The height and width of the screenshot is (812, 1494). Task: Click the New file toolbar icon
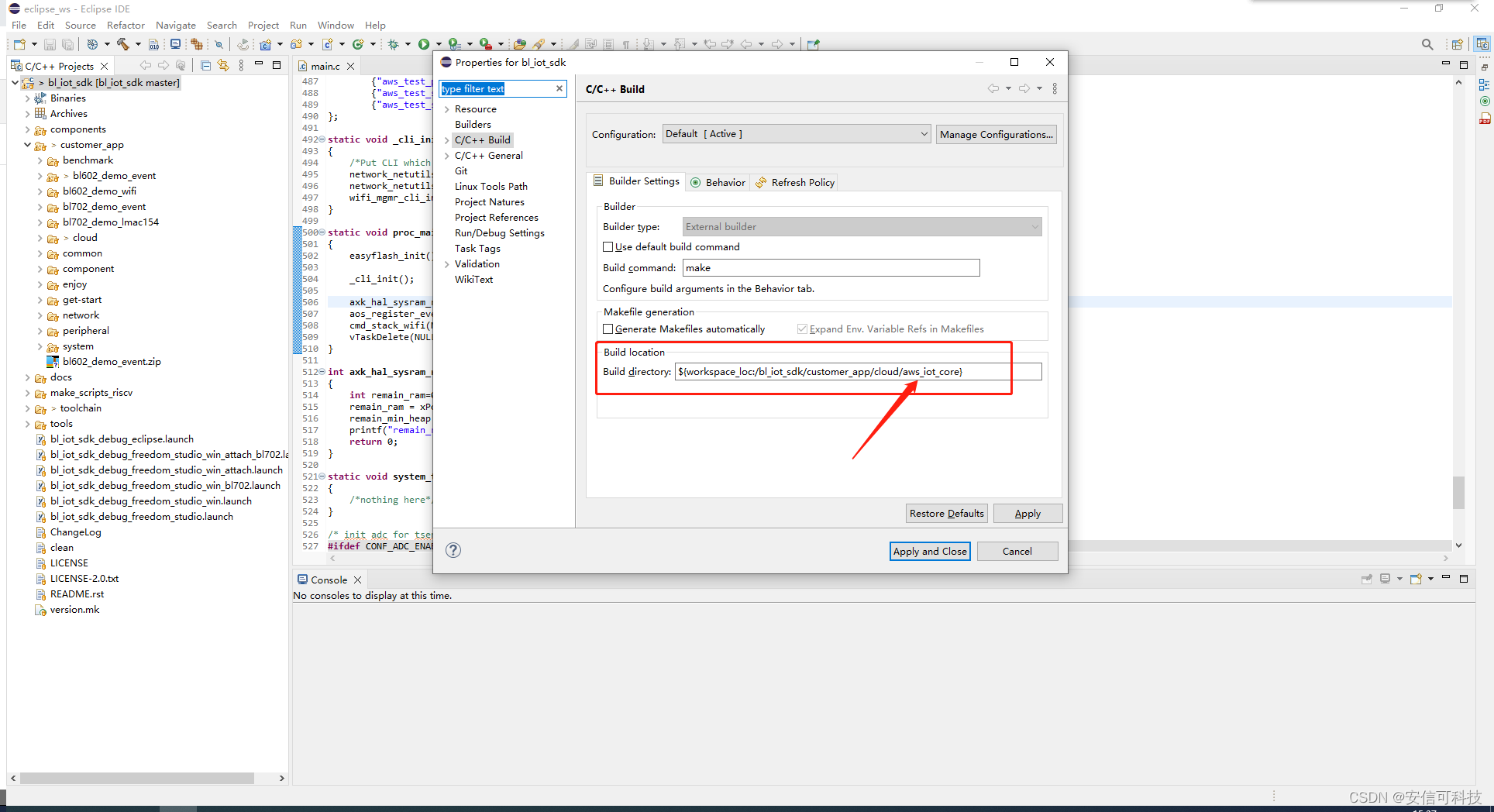click(x=19, y=44)
